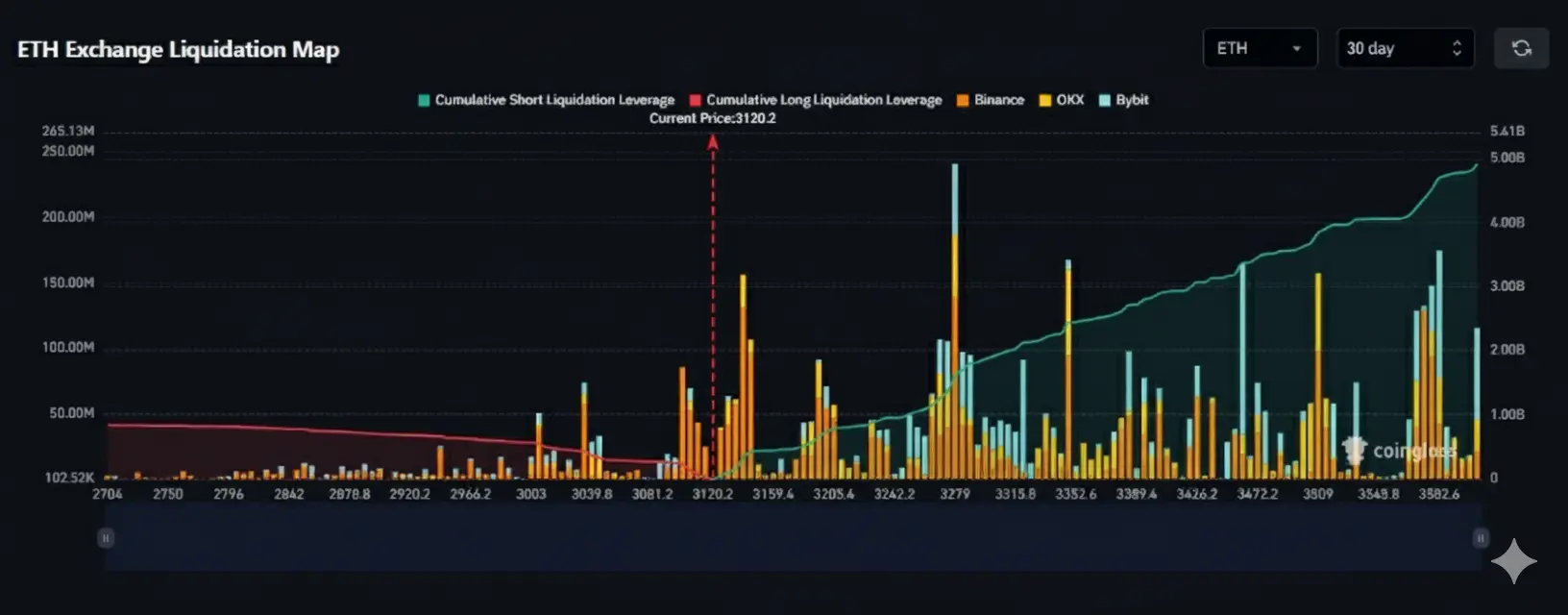The height and width of the screenshot is (615, 1568).
Task: Click the yellow OKX legend swatch
Action: (1044, 101)
